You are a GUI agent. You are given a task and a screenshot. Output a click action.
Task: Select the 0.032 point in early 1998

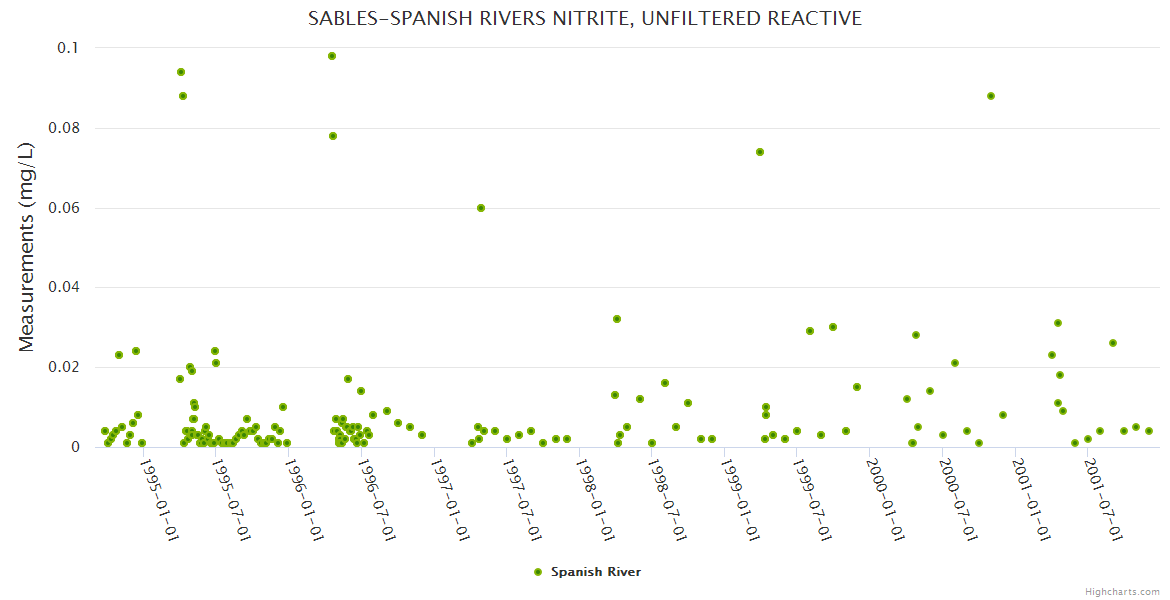tap(617, 319)
